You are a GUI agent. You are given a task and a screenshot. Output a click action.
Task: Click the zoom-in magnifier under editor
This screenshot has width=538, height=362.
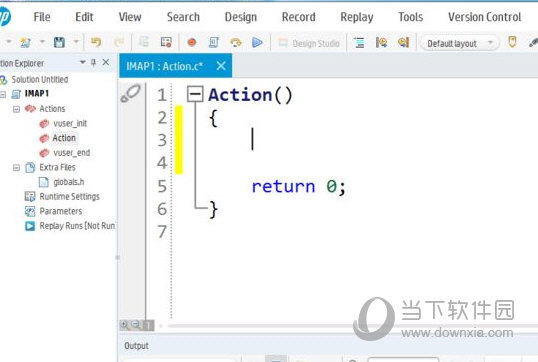[x=124, y=324]
